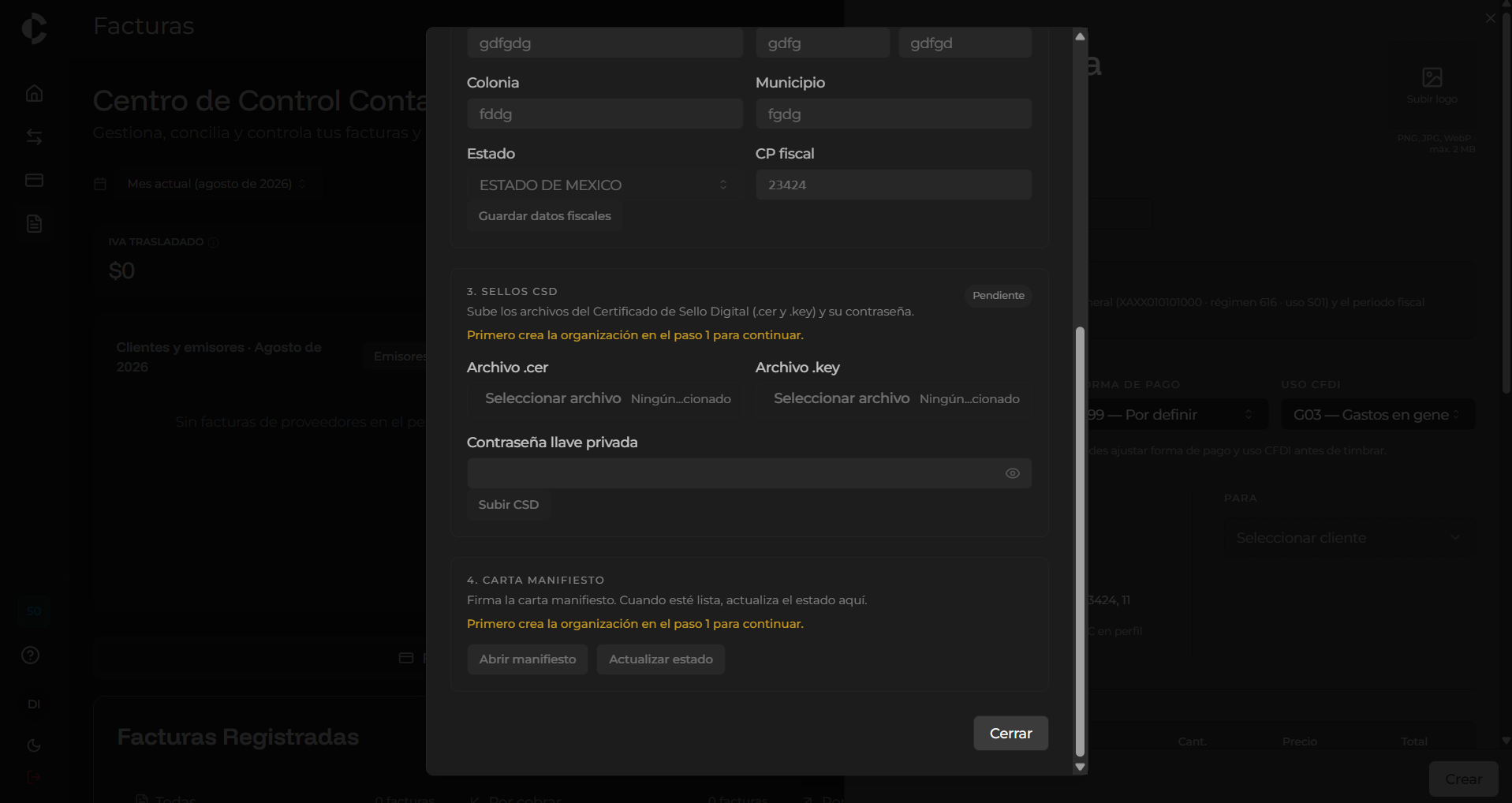Screen dimensions: 1512x803
Task: Click the Subir logo image icon
Action: [x=1432, y=77]
